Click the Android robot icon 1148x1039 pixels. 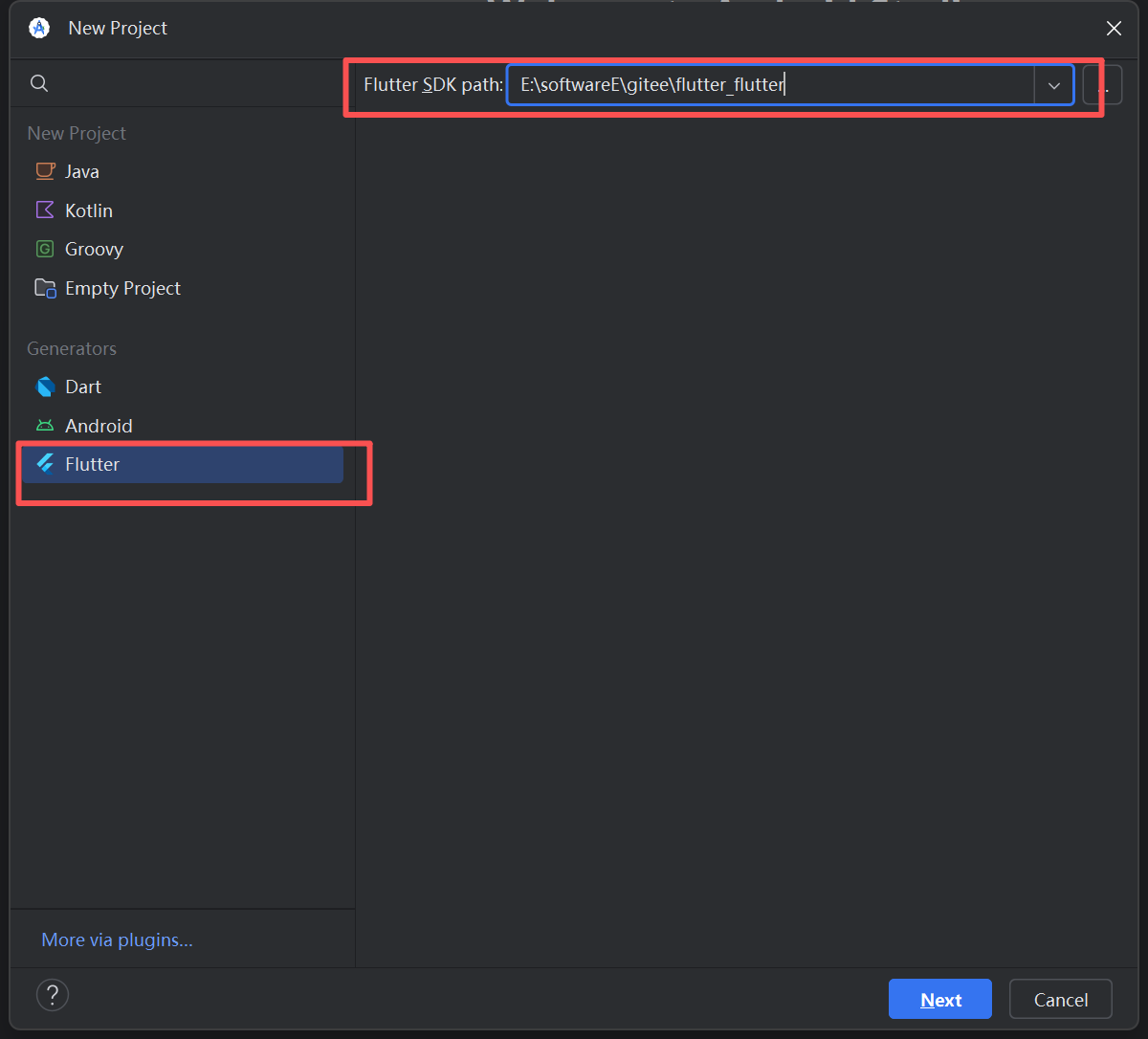(x=45, y=426)
